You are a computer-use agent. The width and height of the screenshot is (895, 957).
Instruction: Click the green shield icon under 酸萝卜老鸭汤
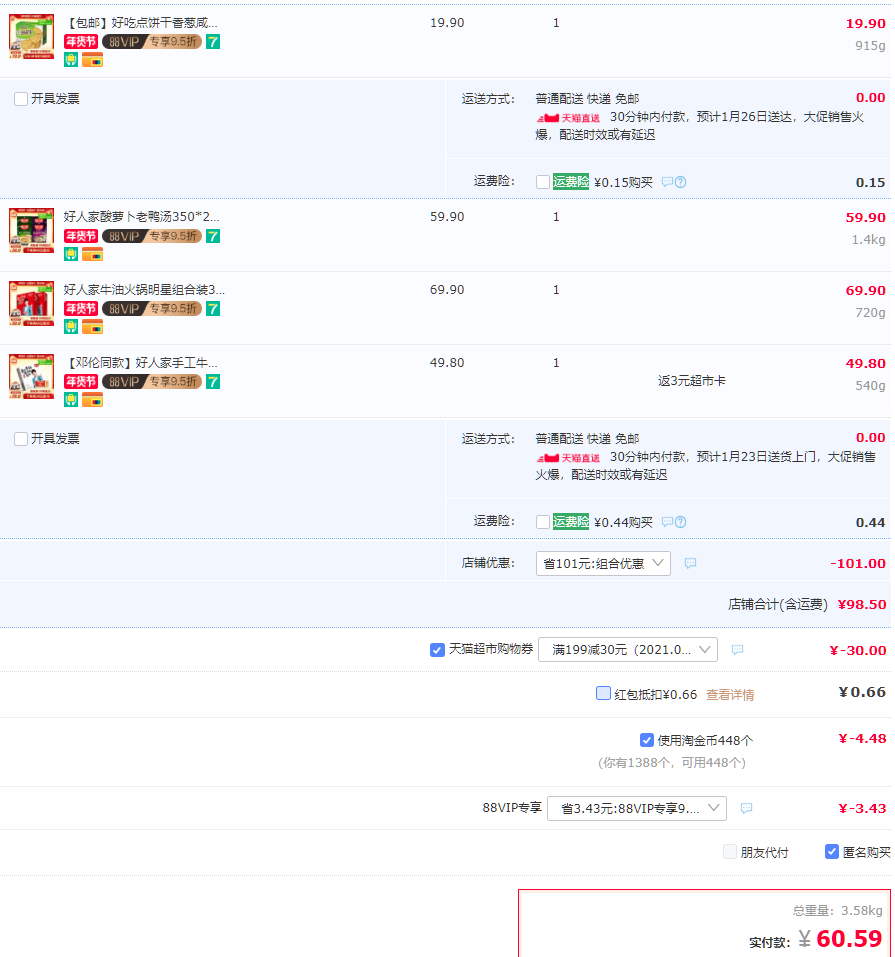point(71,254)
